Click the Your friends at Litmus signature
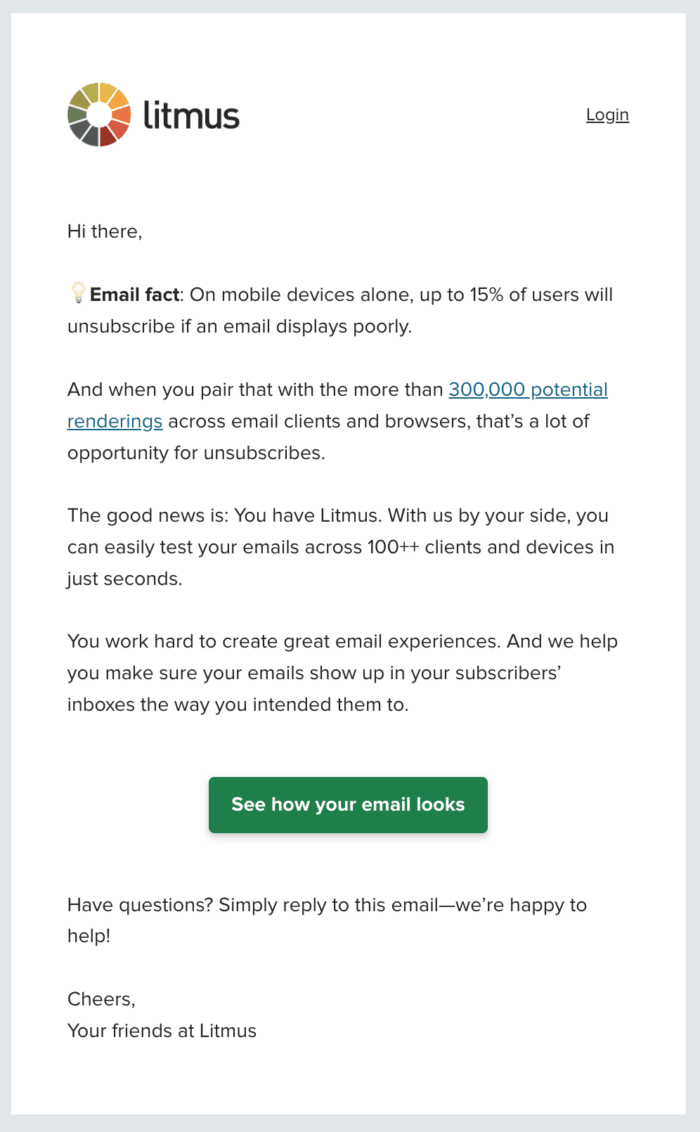Screen dimensions: 700x1132 (162, 1031)
